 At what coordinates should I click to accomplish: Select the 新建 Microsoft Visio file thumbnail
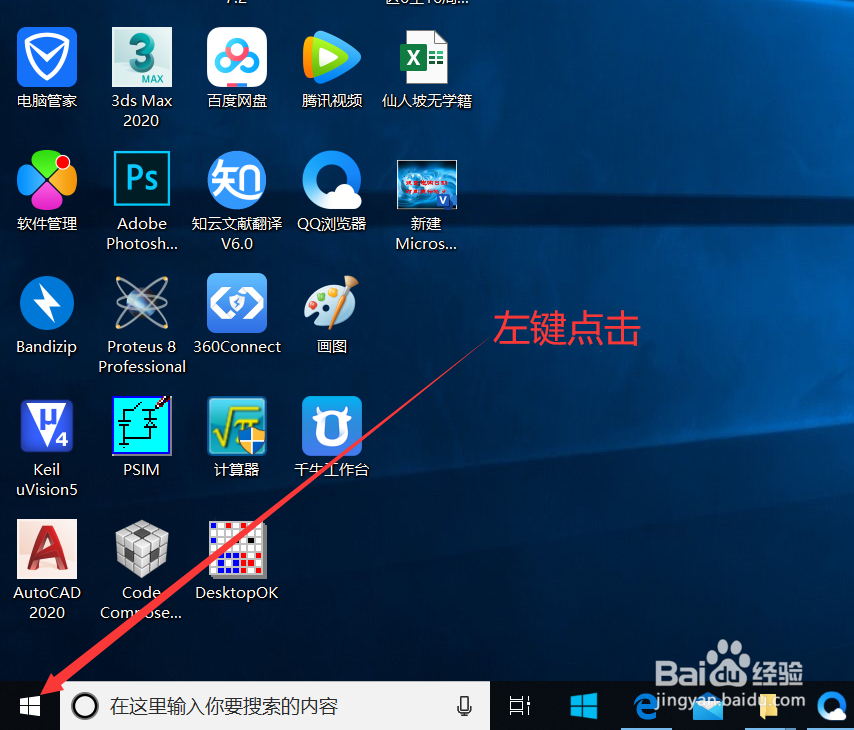click(x=426, y=185)
